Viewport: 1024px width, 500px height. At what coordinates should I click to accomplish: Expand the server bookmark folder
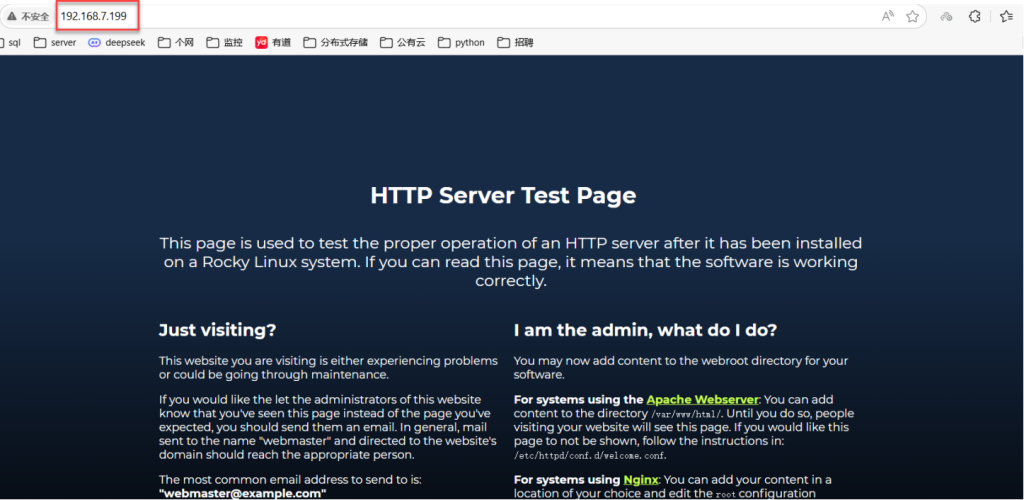54,43
